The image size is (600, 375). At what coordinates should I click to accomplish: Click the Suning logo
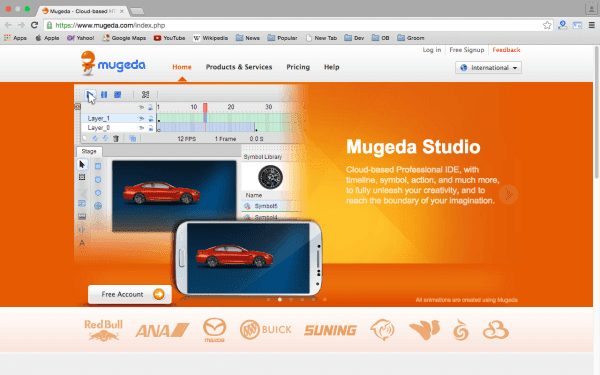point(330,330)
